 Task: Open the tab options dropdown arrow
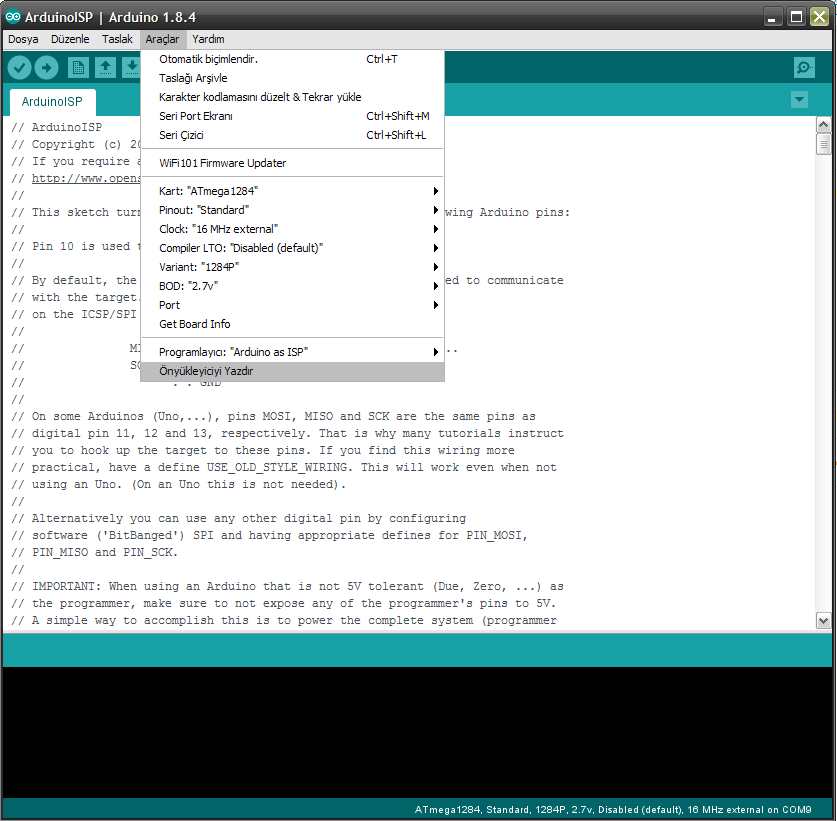[x=798, y=100]
